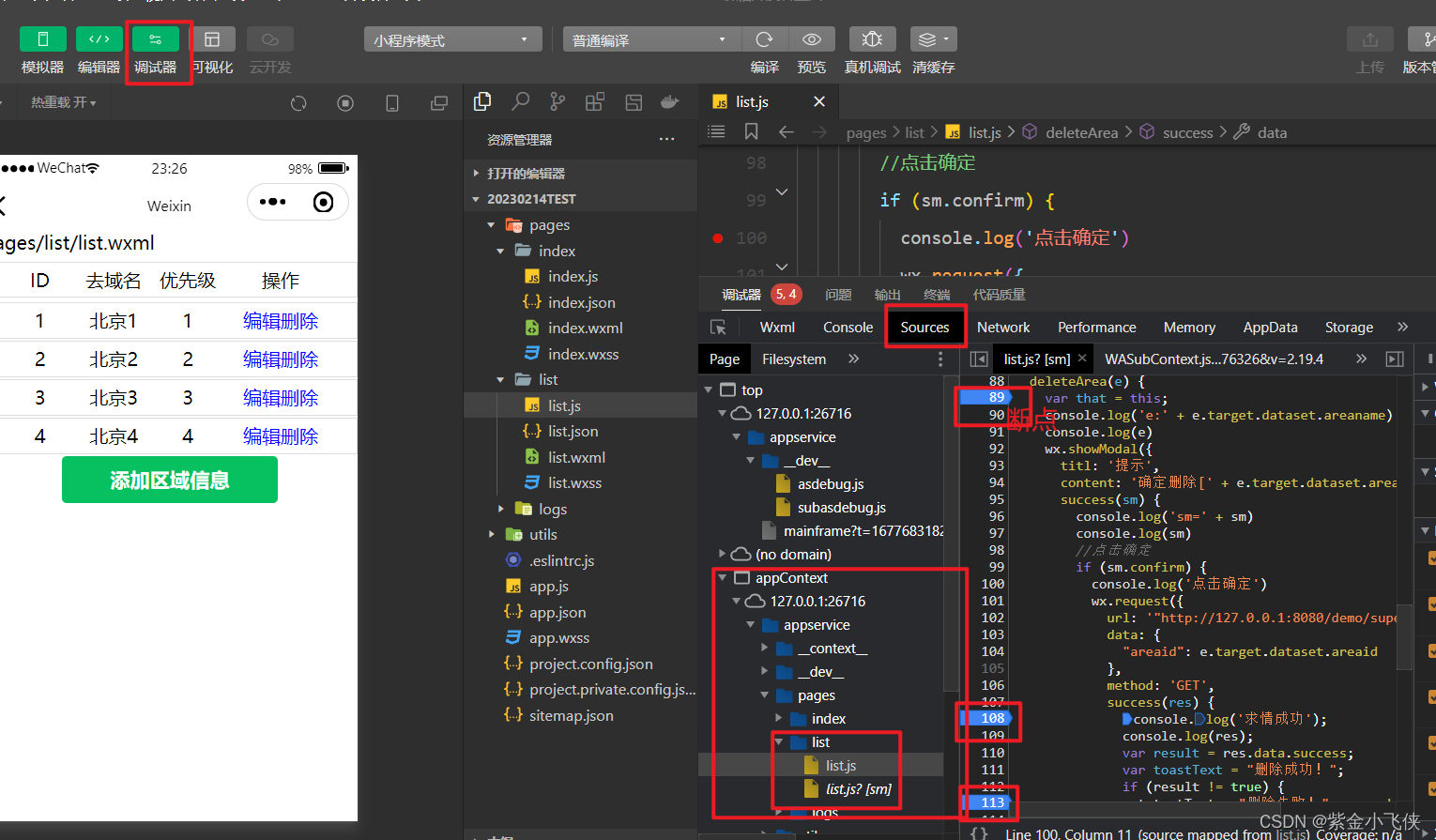The image size is (1436, 840).
Task: Click delete link for 北京3 row
Action: (x=299, y=398)
